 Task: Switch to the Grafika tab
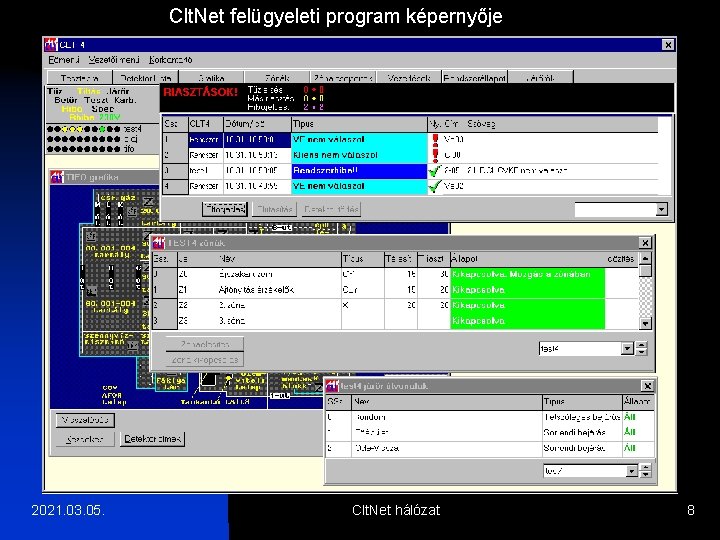pos(211,78)
